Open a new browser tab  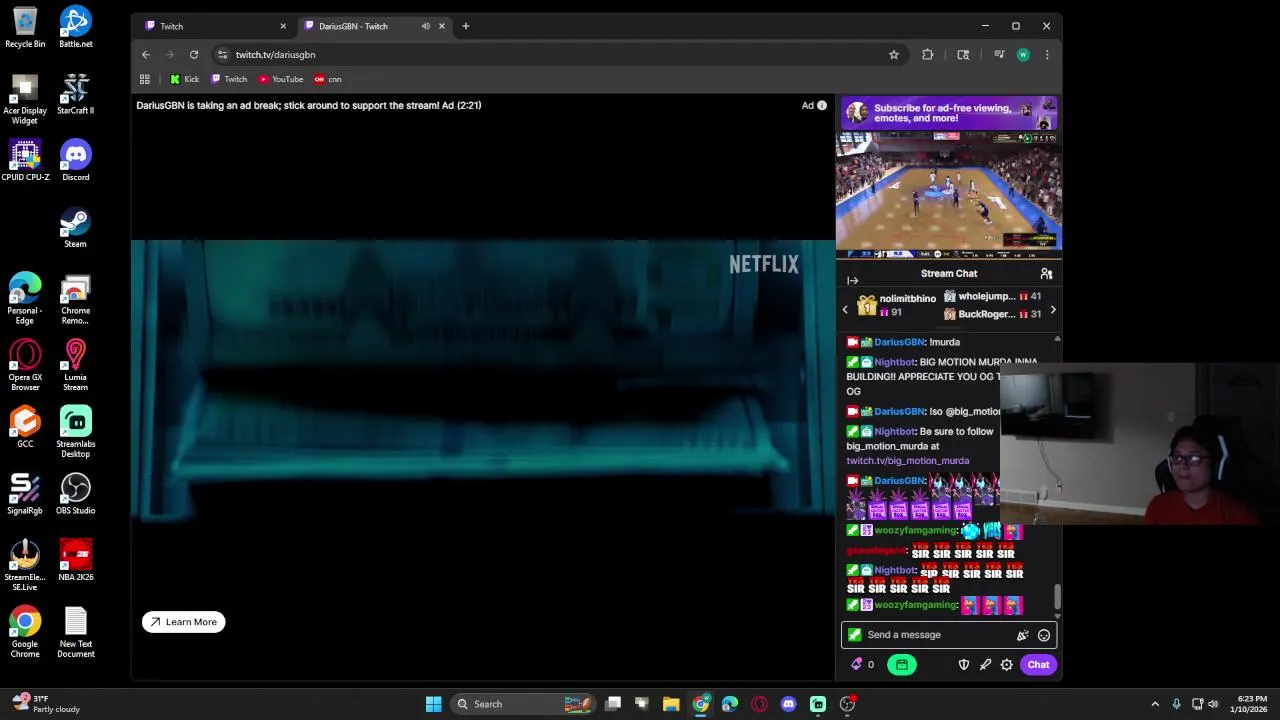point(465,26)
